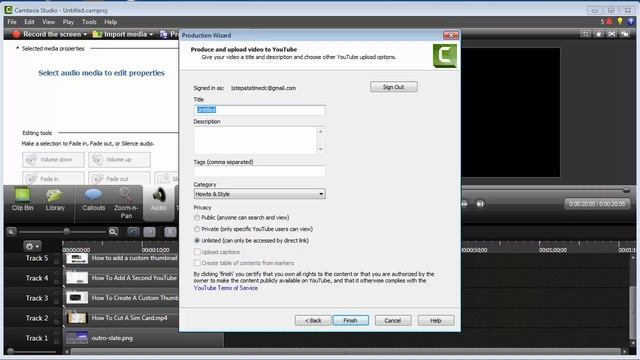Image resolution: width=640 pixels, height=360 pixels.
Task: Open the Library tab
Action: coord(55,200)
